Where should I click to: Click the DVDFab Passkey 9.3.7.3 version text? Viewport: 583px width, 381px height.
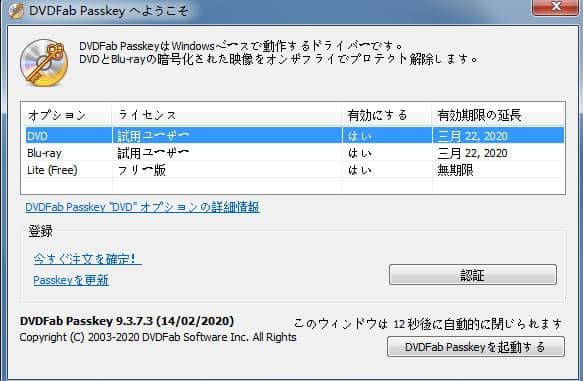pyautogui.click(x=127, y=321)
